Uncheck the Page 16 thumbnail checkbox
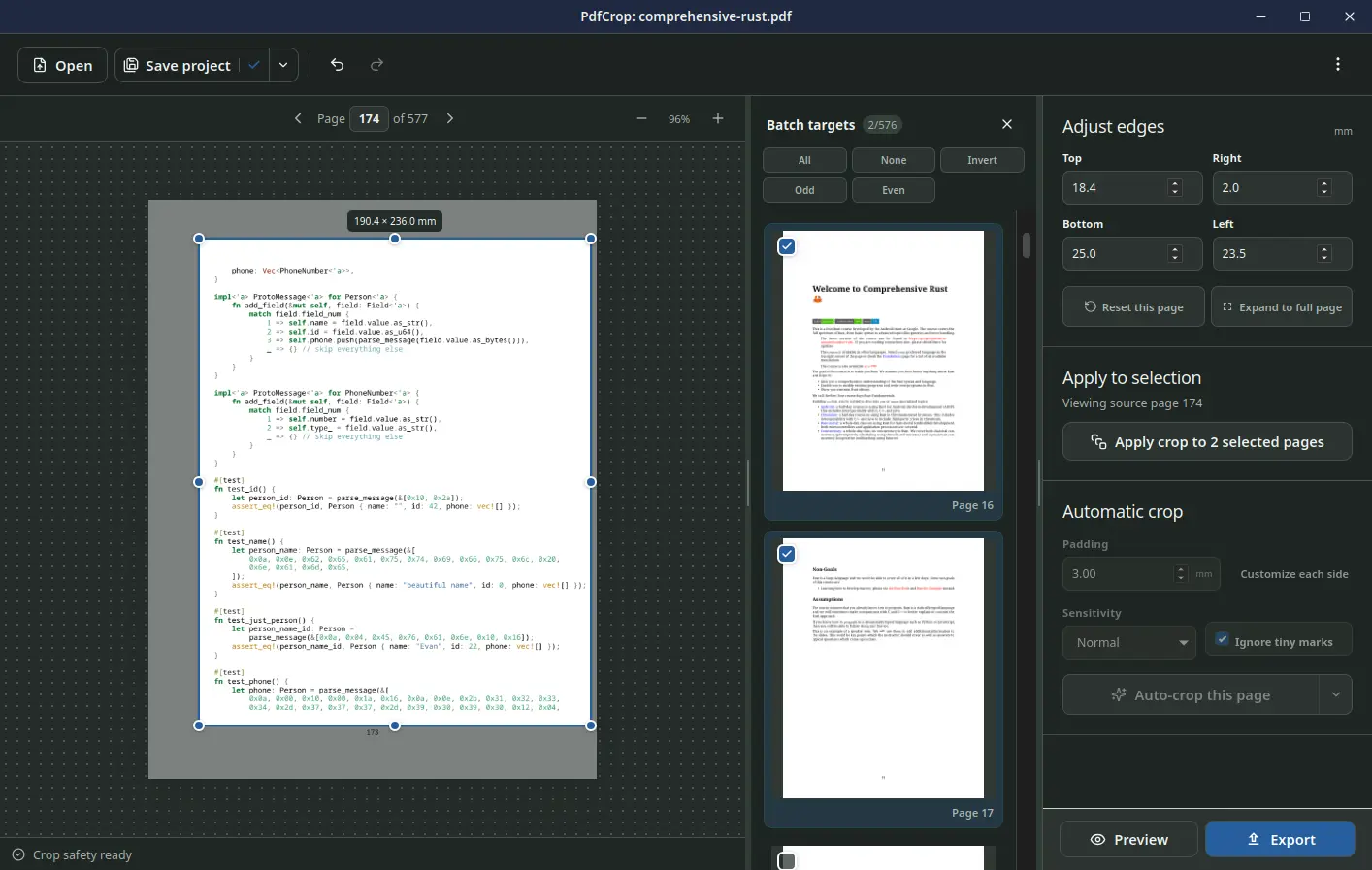 (x=787, y=246)
